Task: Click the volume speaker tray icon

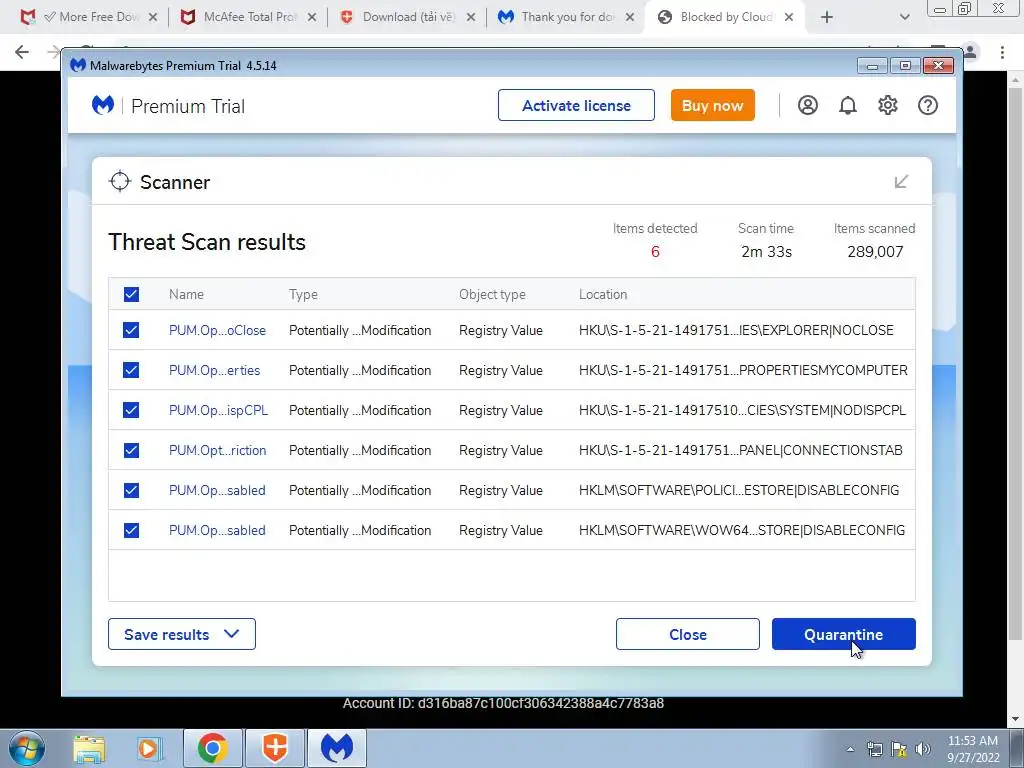Action: pyautogui.click(x=922, y=749)
